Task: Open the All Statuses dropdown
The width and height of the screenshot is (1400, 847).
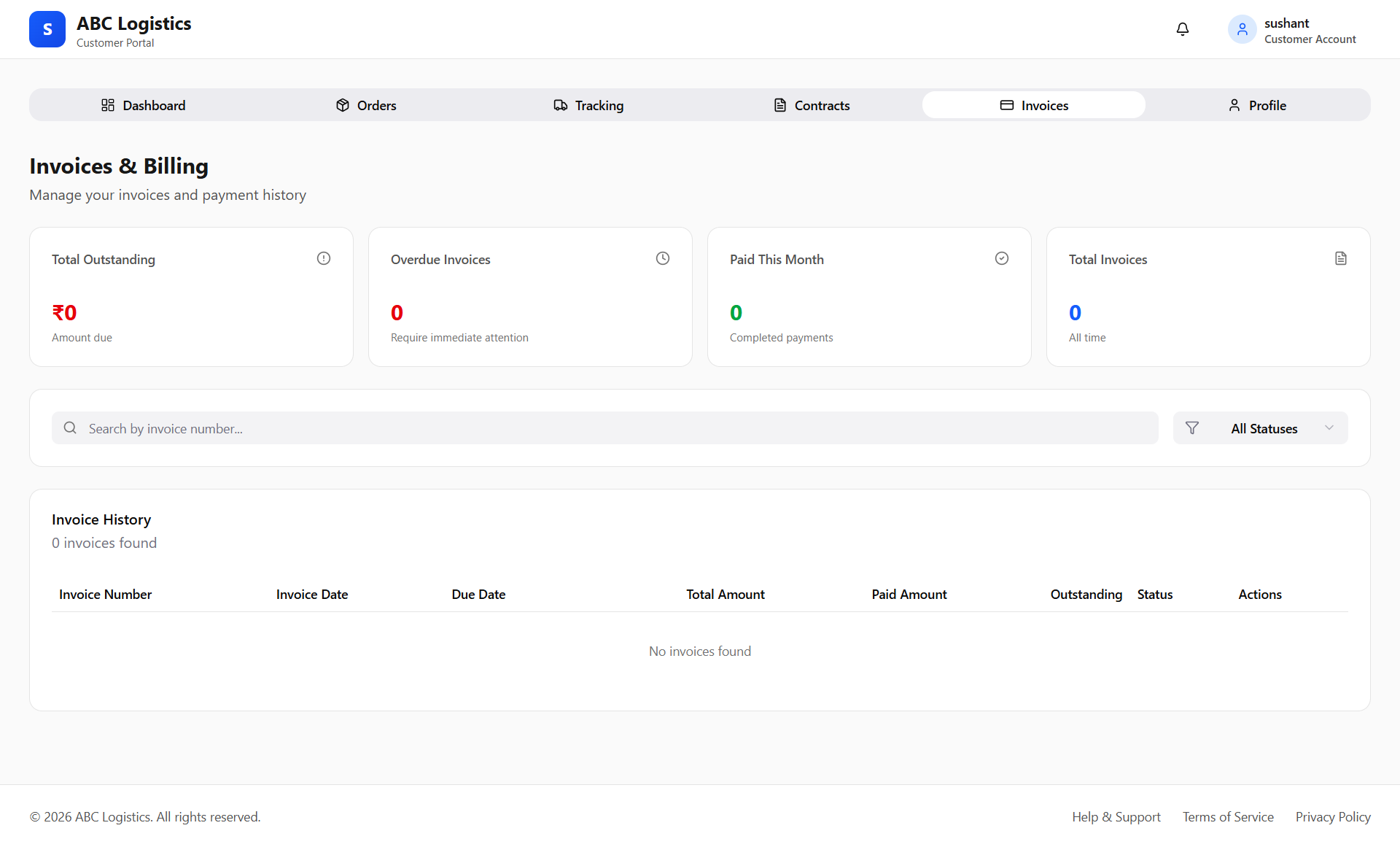Action: pyautogui.click(x=1265, y=428)
